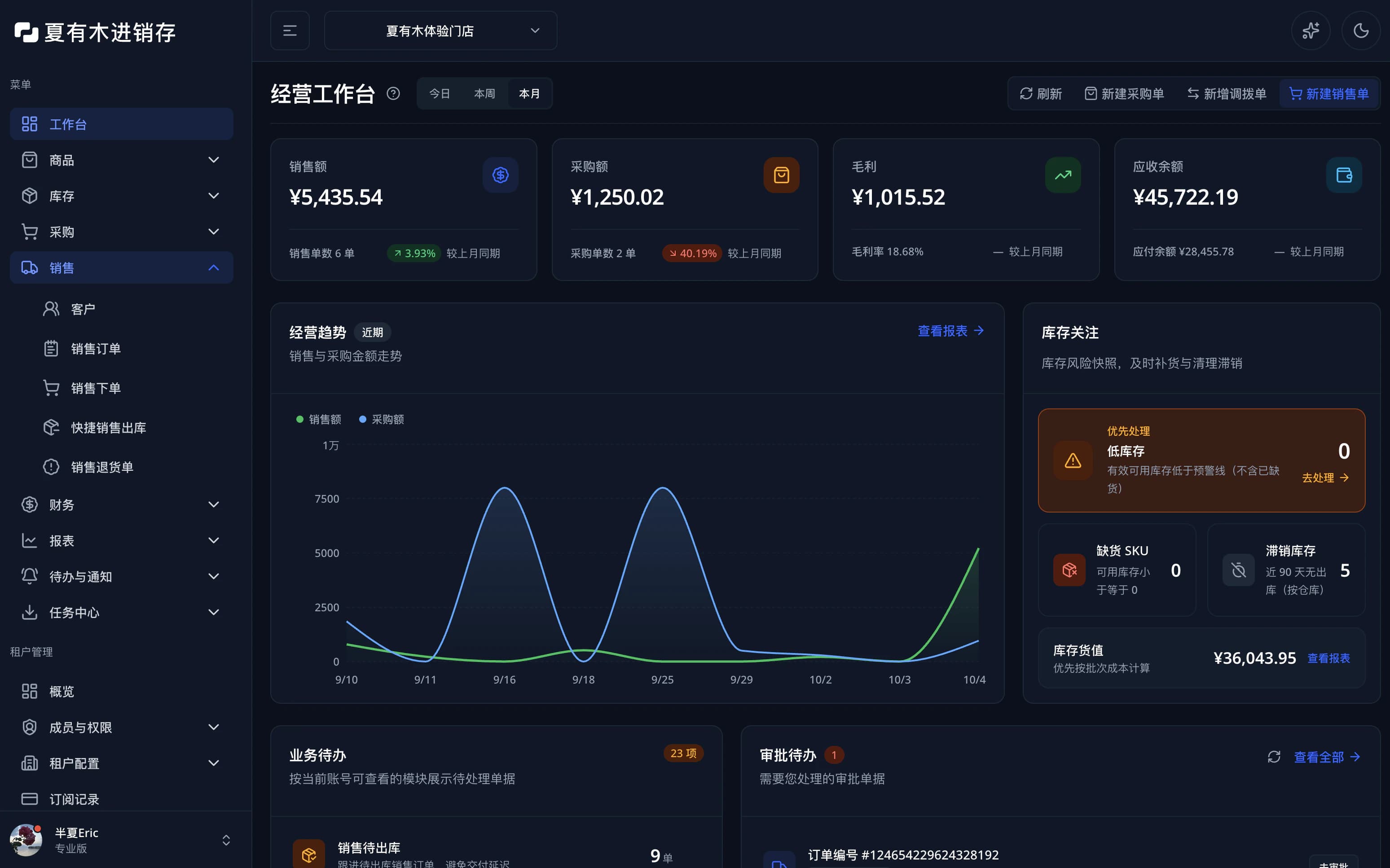Image resolution: width=1390 pixels, height=868 pixels.
Task: Expand the 财务 menu
Action: tap(122, 504)
